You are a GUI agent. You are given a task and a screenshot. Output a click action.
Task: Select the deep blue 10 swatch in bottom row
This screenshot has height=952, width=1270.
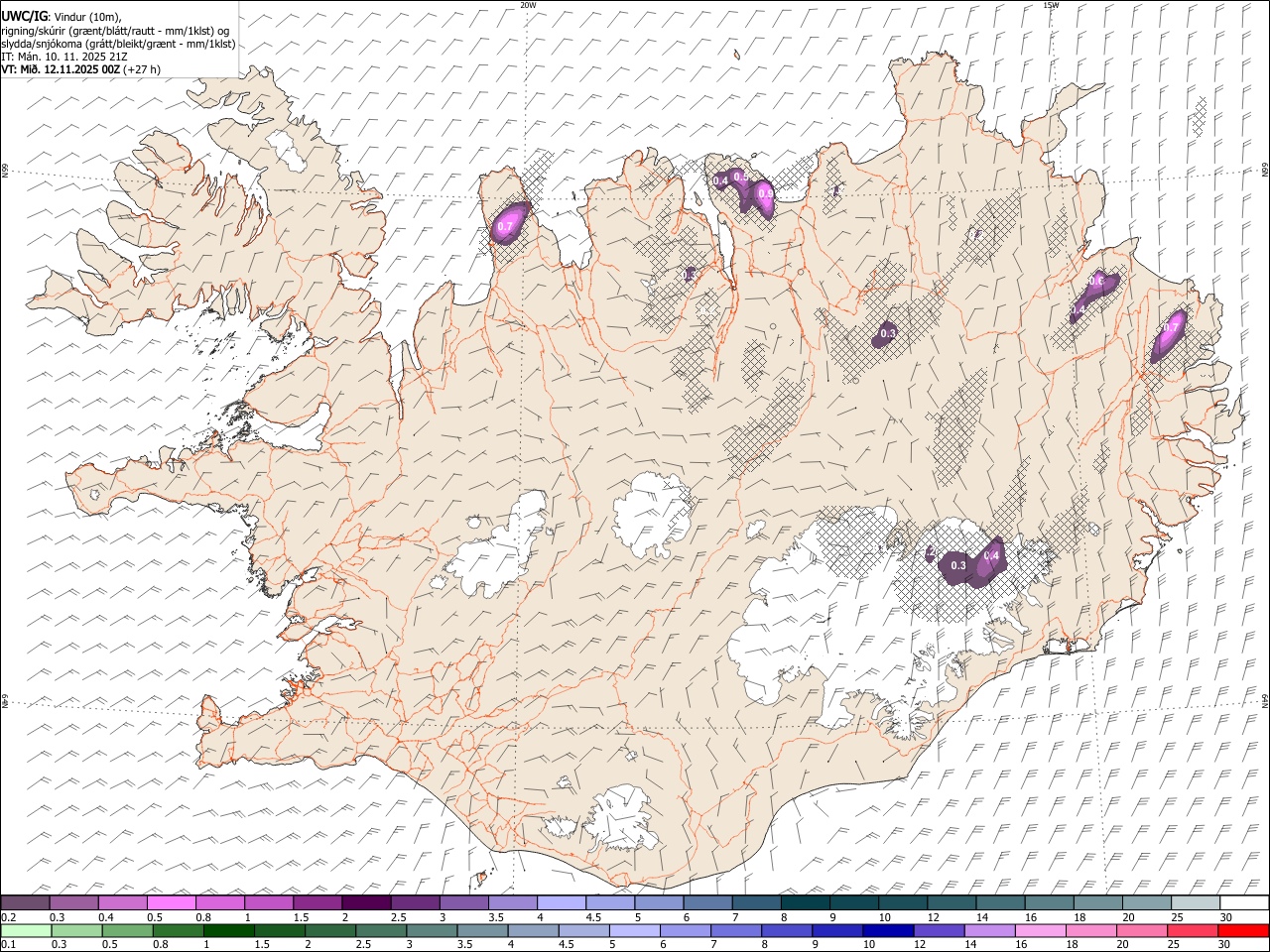click(888, 930)
